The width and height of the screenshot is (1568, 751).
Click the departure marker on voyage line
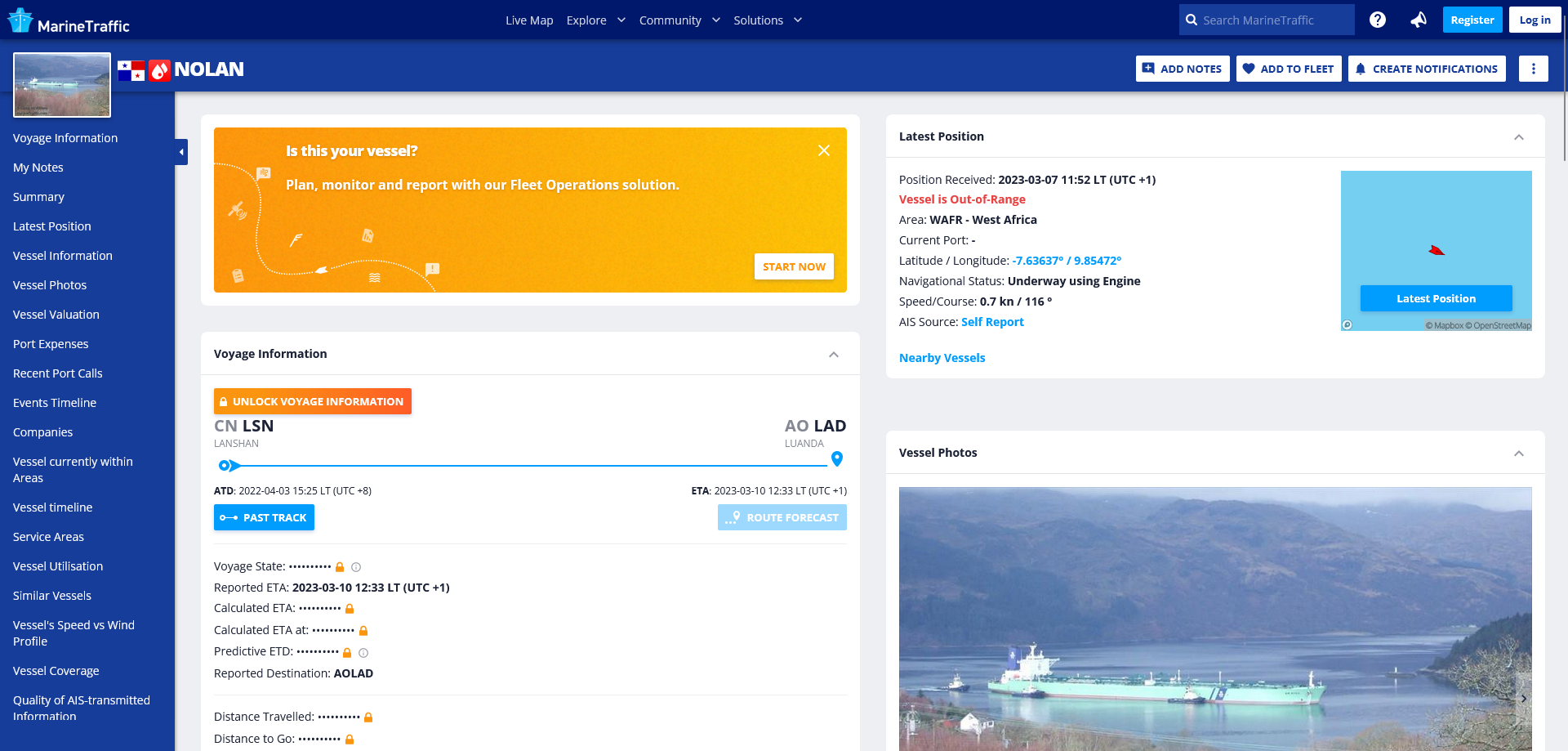pos(229,466)
